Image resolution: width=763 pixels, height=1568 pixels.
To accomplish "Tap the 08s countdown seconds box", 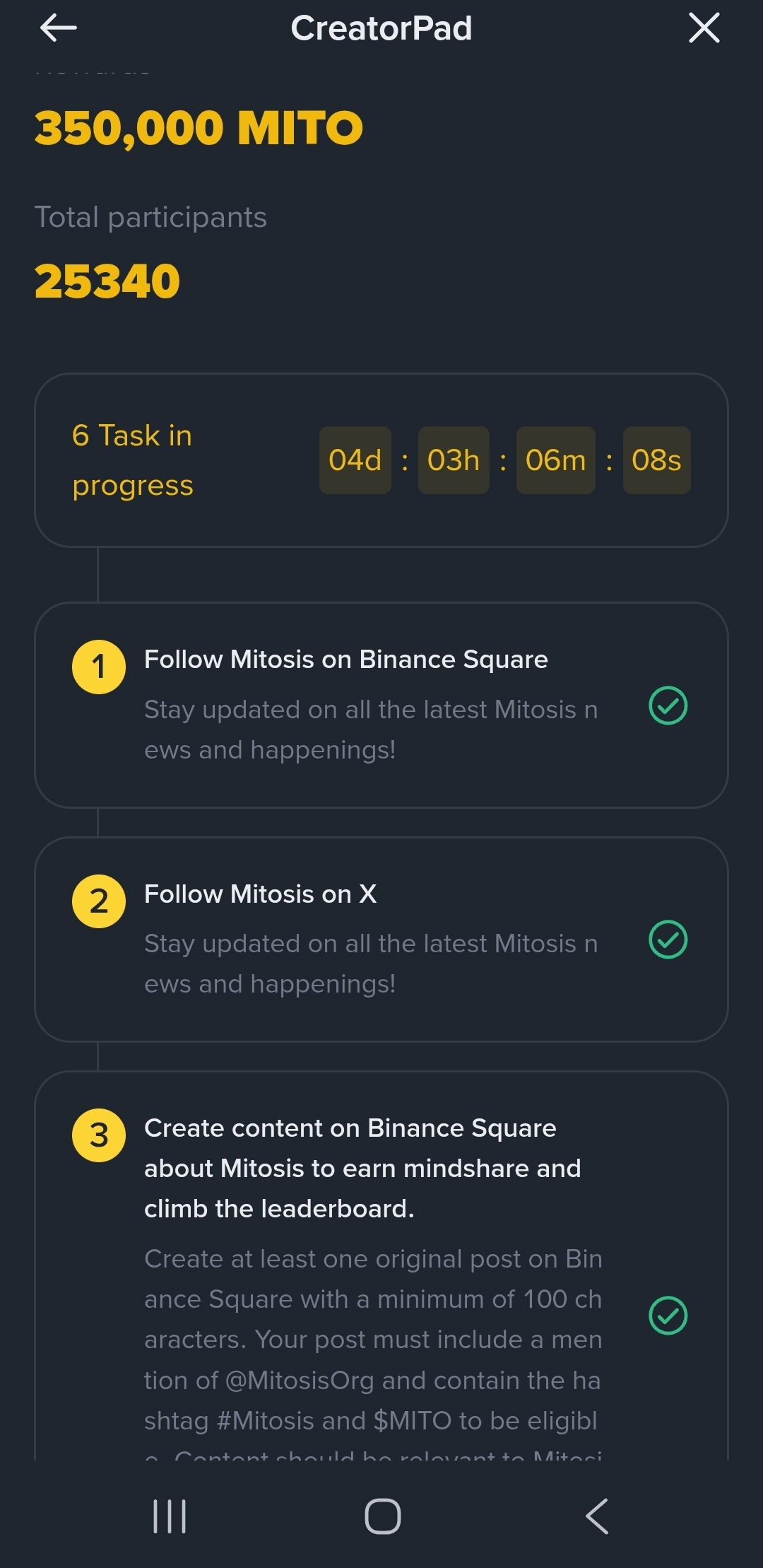I will pyautogui.click(x=656, y=460).
